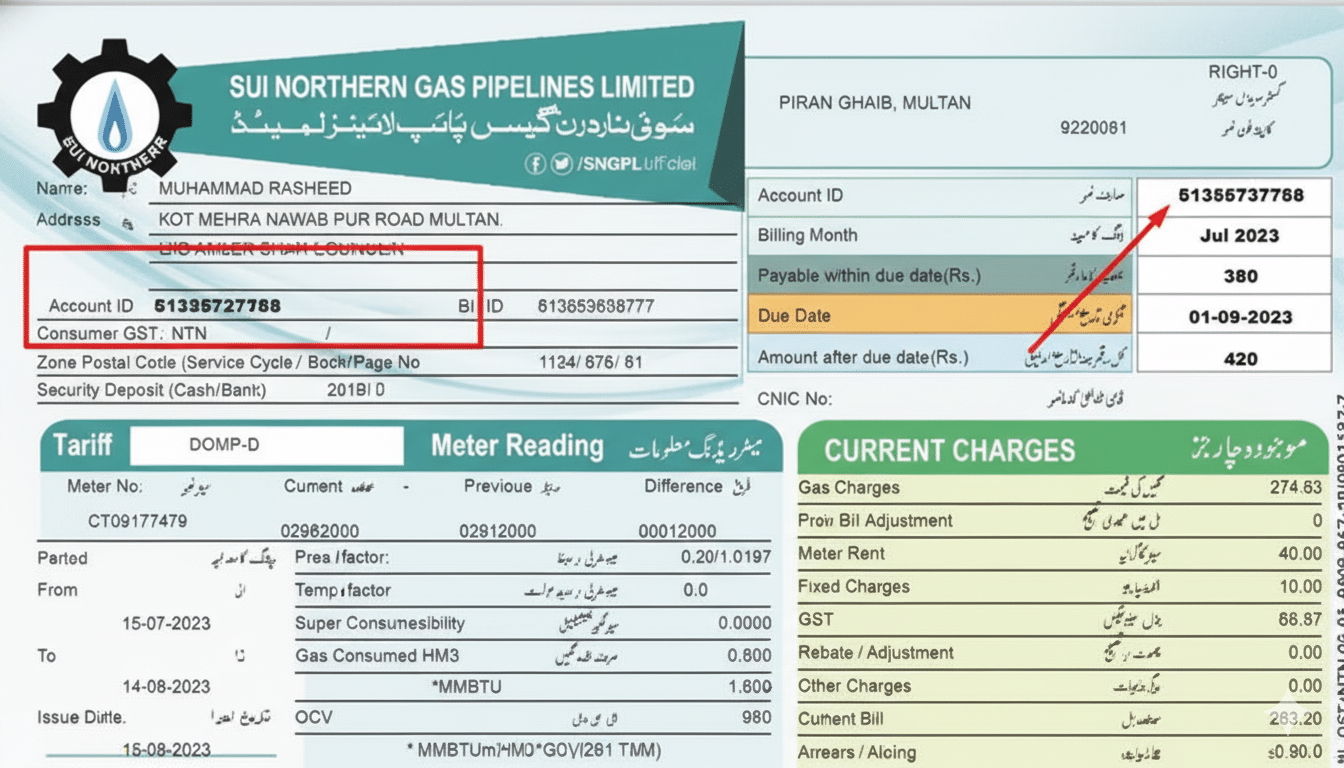
Task: Click the Twitter icon in the header
Action: 562,163
